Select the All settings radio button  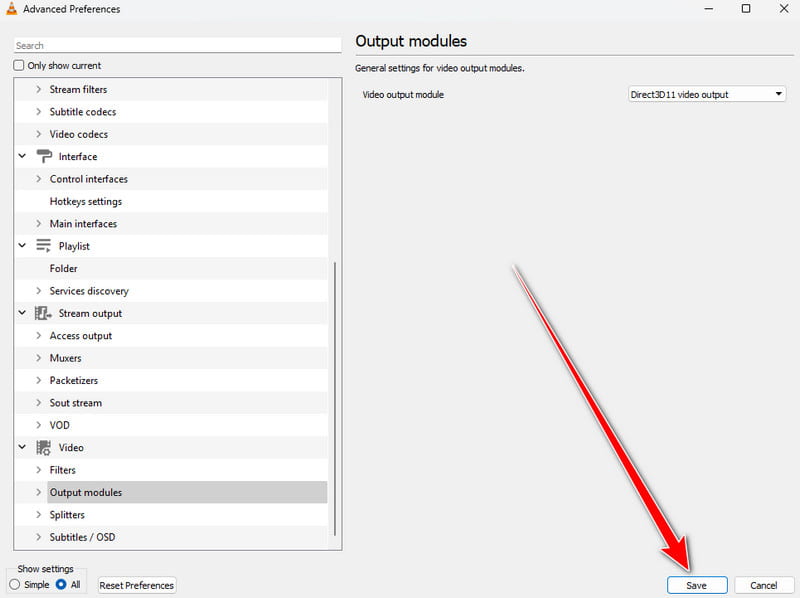[61, 585]
